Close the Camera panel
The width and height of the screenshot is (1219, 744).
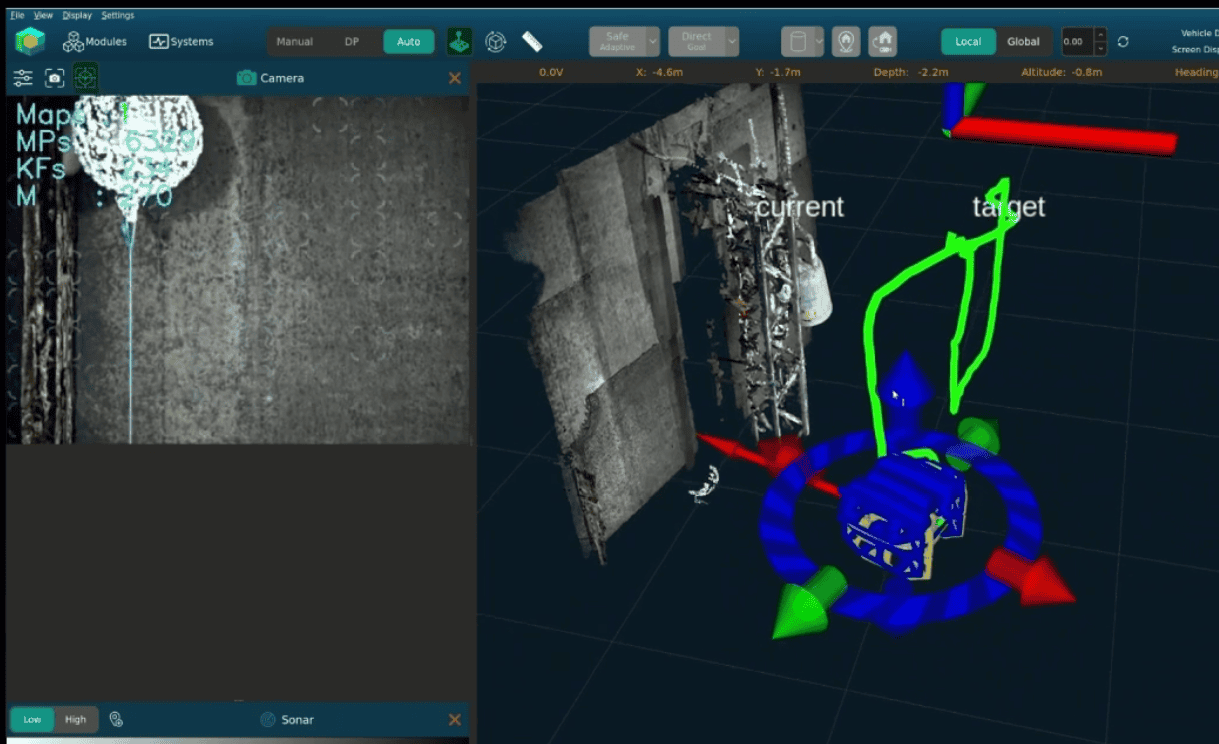455,78
